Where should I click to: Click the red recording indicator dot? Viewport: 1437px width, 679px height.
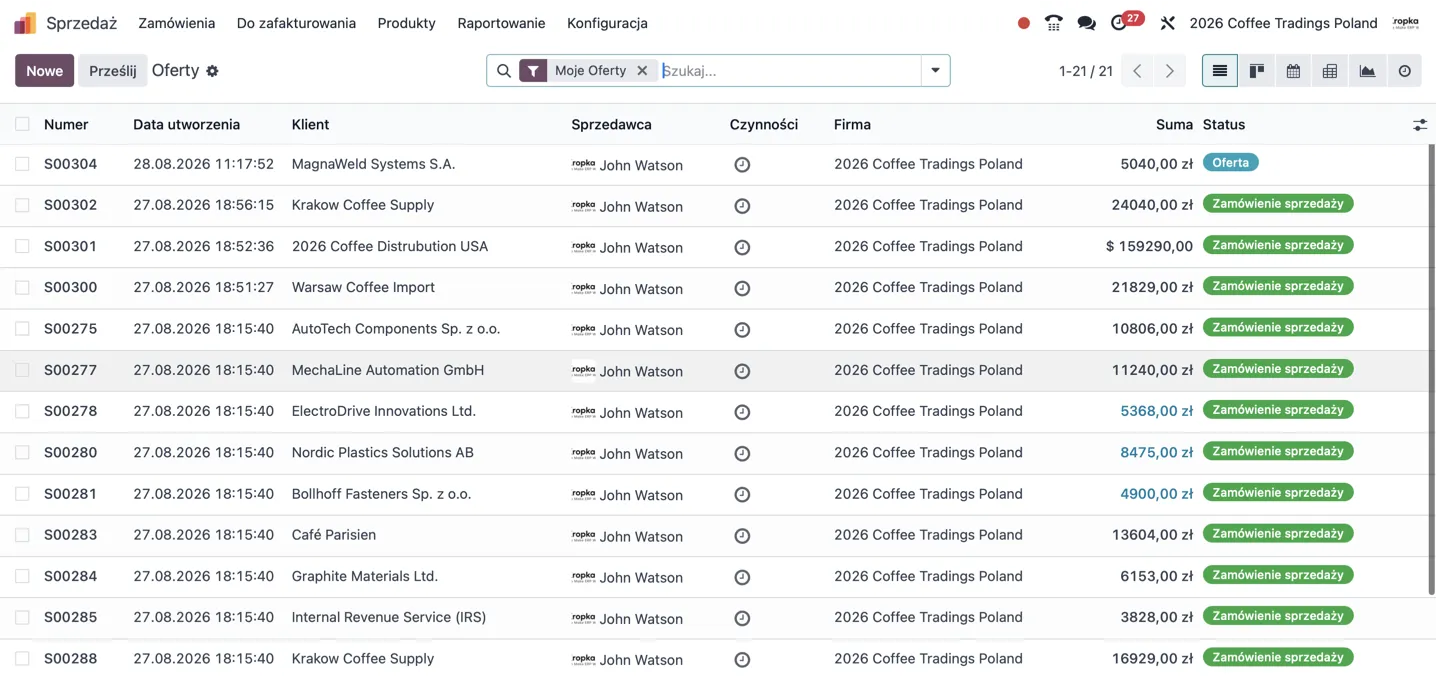tap(1023, 23)
